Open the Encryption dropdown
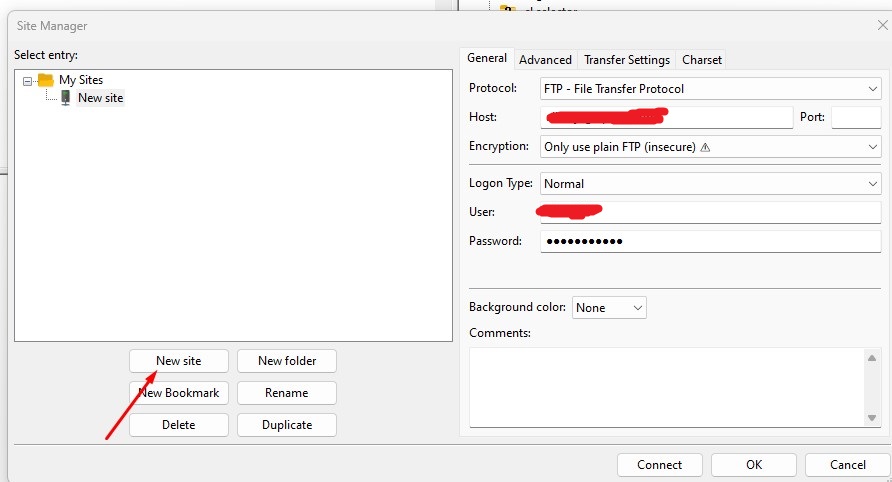 point(710,147)
